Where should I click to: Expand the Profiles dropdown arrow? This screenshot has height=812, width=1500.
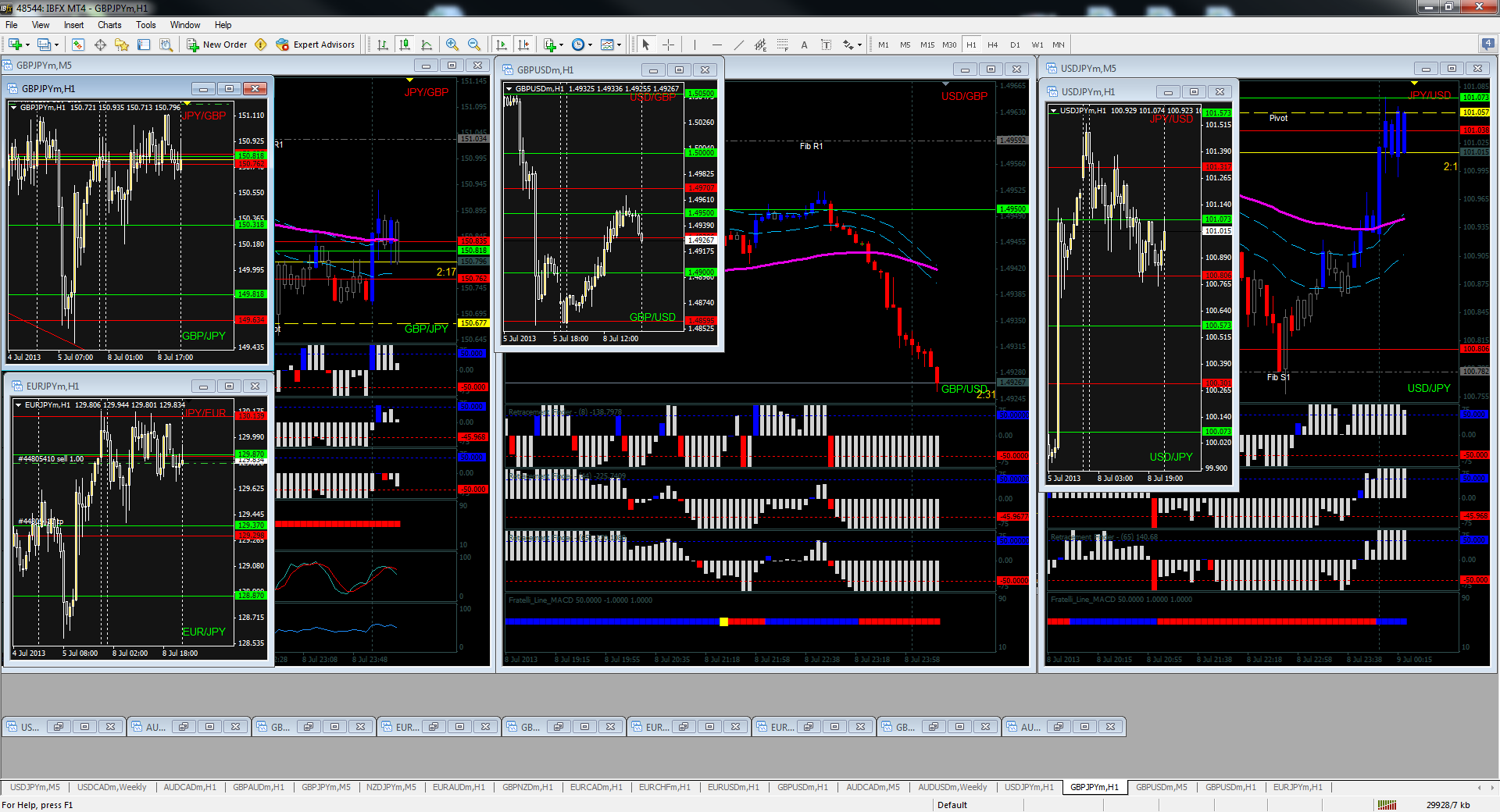click(x=56, y=45)
